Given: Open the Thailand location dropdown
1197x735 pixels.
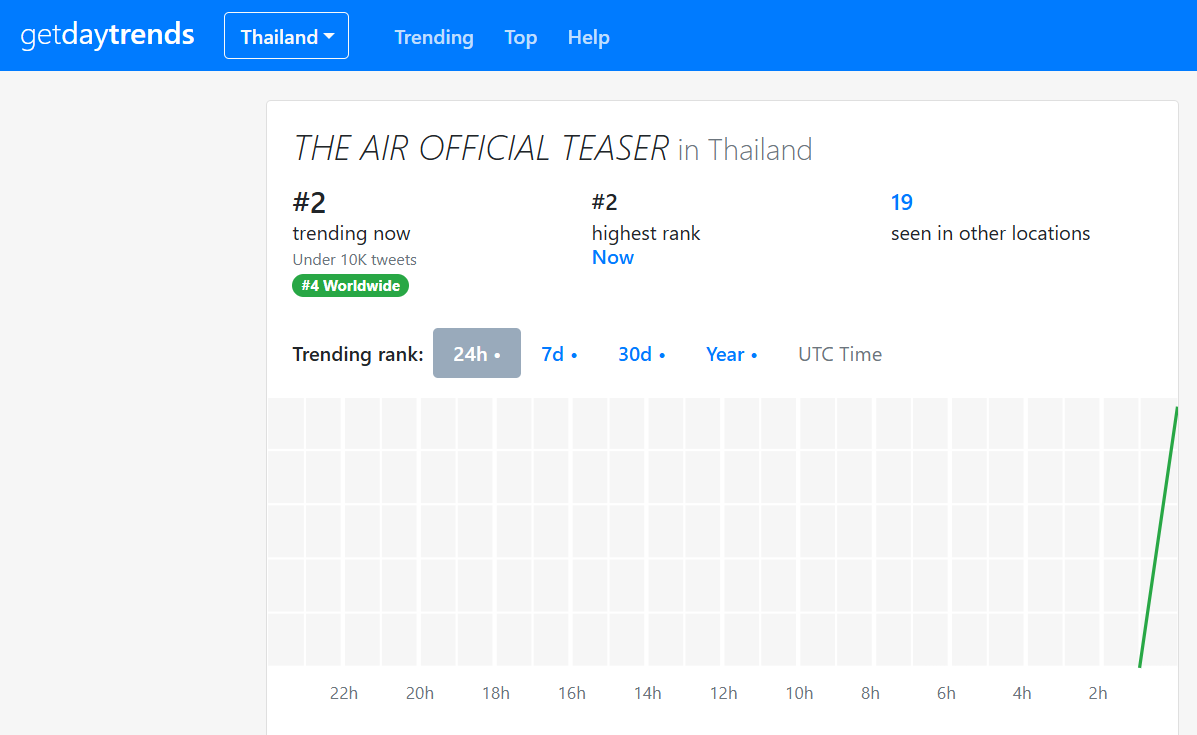Looking at the screenshot, I should [x=286, y=36].
